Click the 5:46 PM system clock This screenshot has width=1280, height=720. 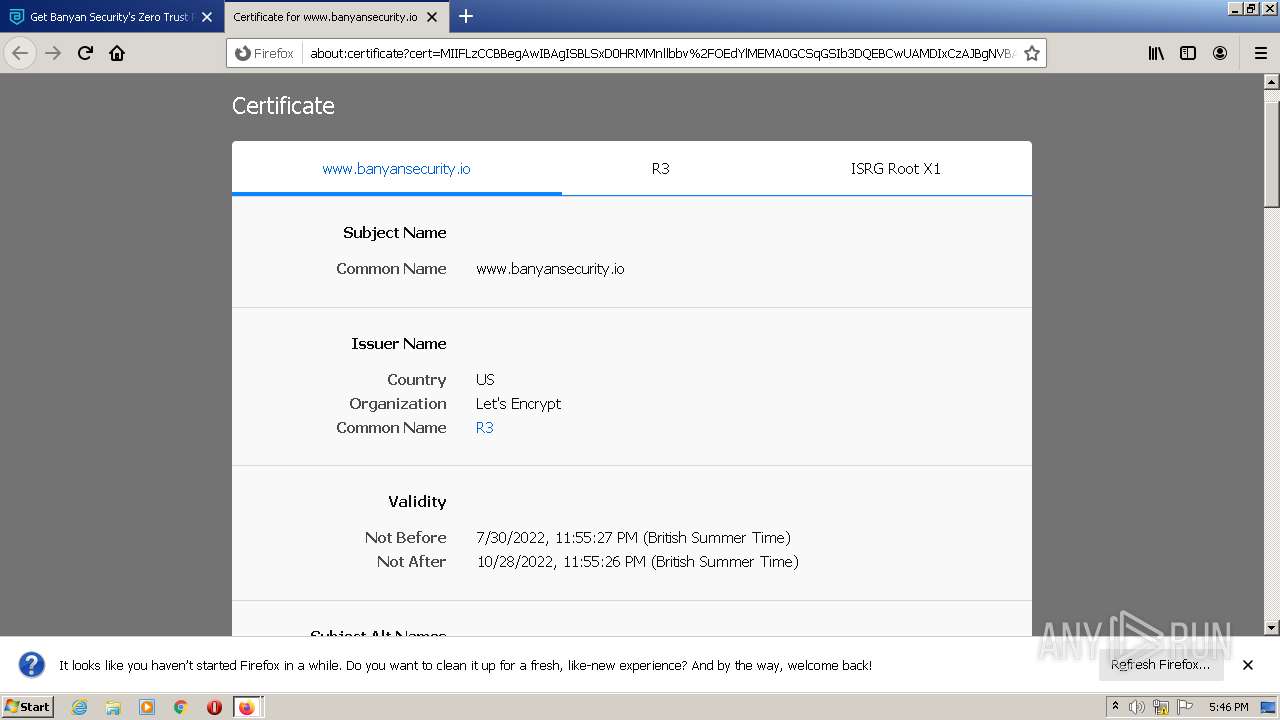click(x=1228, y=707)
